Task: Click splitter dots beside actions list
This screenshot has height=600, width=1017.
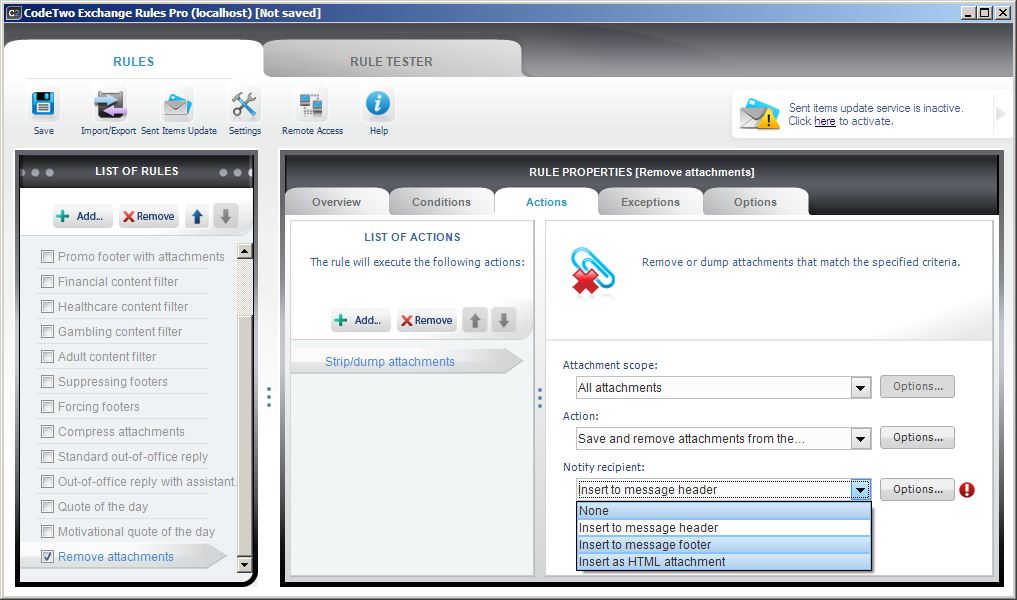Action: click(x=540, y=398)
